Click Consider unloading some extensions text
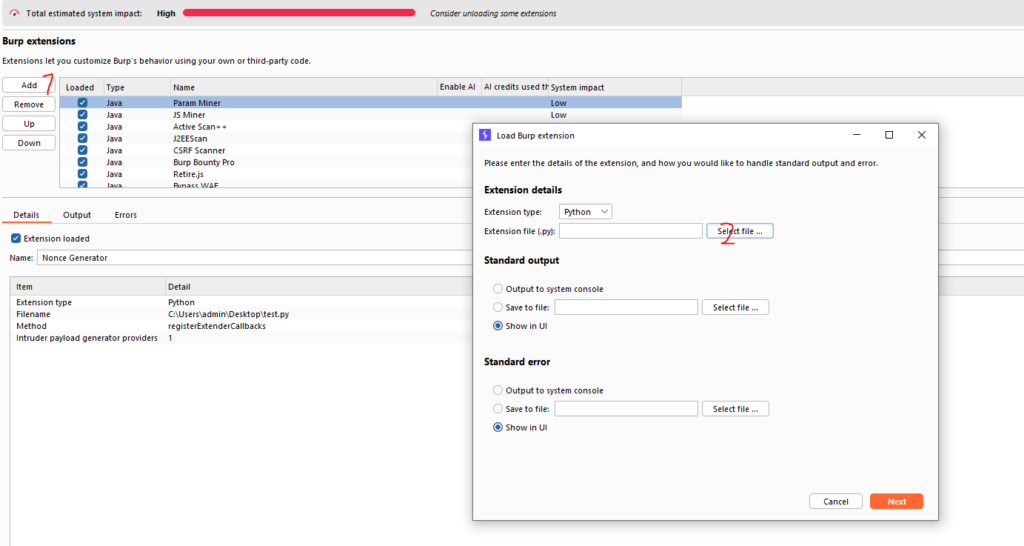Screen dimensions: 1024x546 [493, 13]
